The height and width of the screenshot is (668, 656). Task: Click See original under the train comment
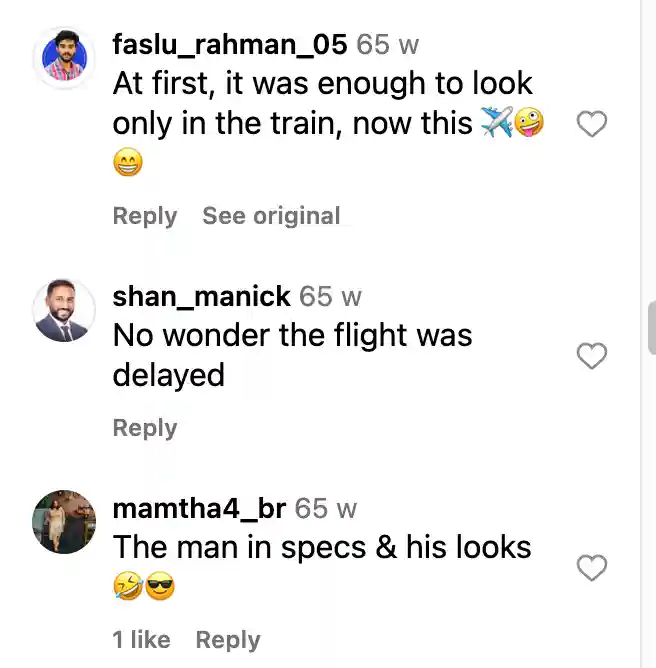[x=271, y=216]
